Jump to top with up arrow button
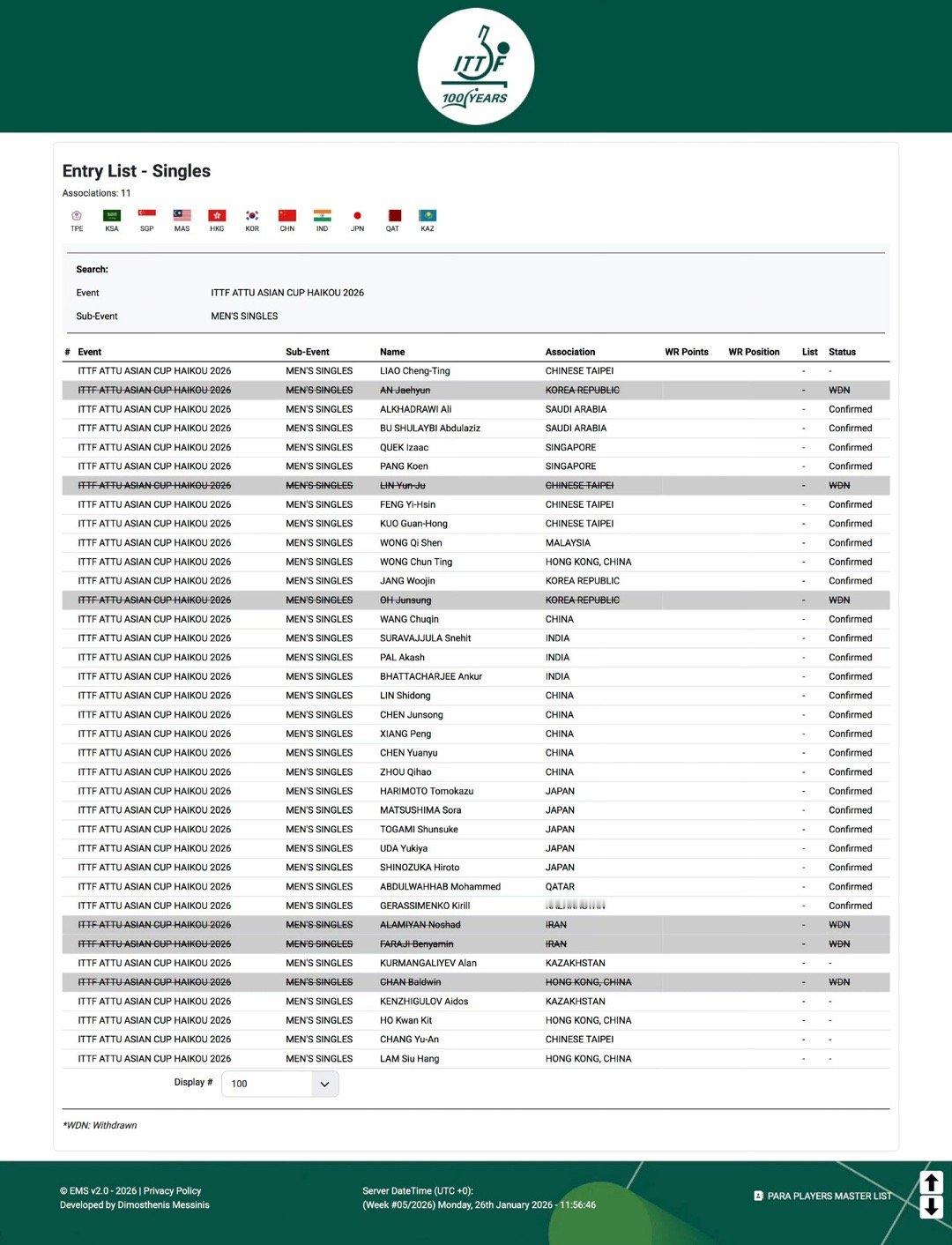Viewport: 952px width, 1245px height. (x=932, y=1182)
